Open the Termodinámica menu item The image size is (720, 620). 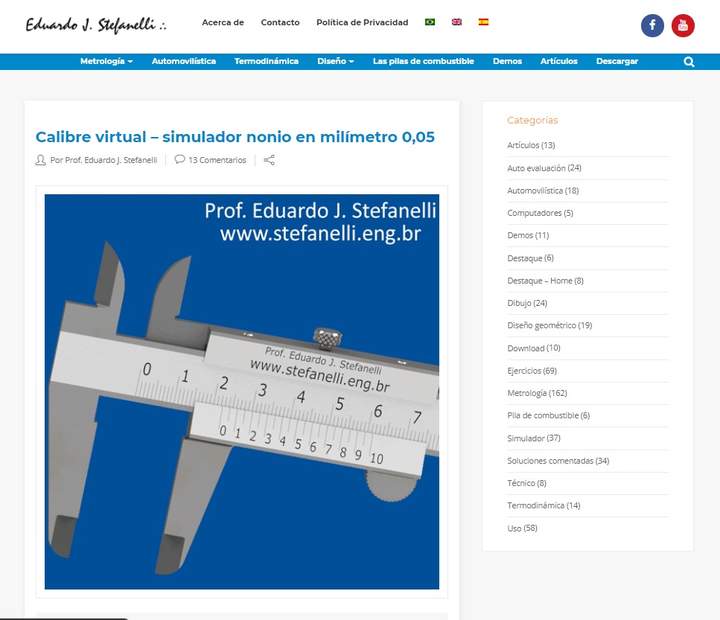(x=266, y=61)
